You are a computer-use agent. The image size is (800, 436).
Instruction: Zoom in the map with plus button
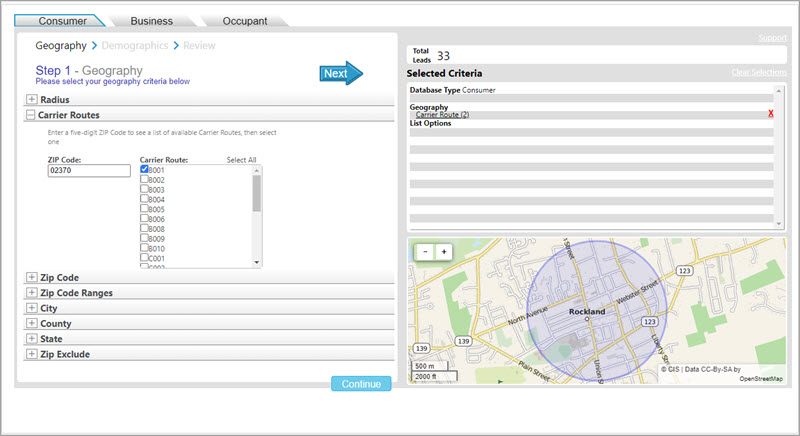[444, 251]
